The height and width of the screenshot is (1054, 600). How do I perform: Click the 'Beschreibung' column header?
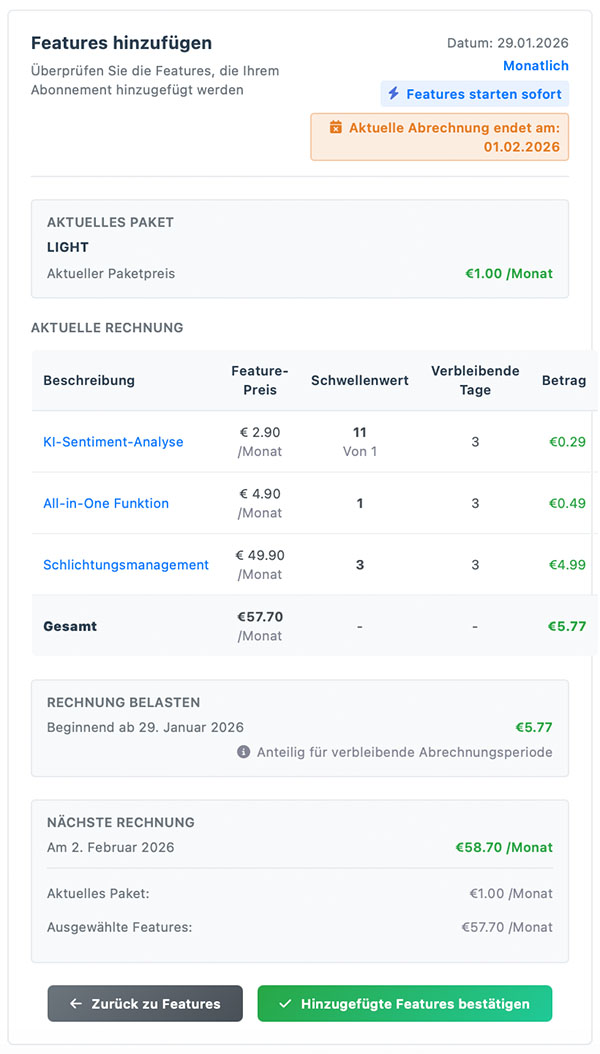[x=89, y=380]
